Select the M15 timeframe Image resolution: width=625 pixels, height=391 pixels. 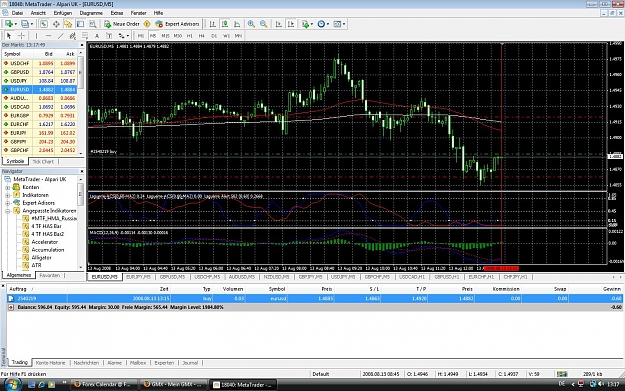pyautogui.click(x=165, y=36)
